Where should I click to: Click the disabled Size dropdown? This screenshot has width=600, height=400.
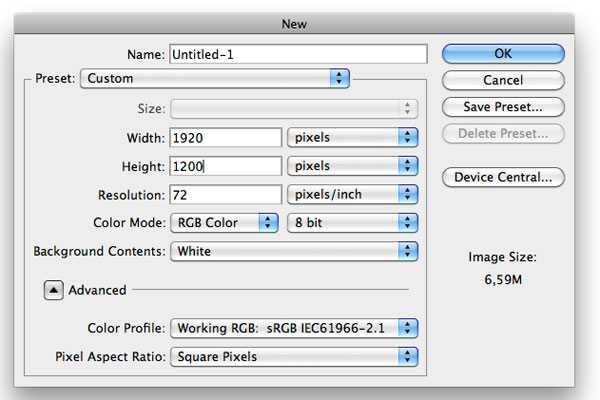(x=294, y=108)
